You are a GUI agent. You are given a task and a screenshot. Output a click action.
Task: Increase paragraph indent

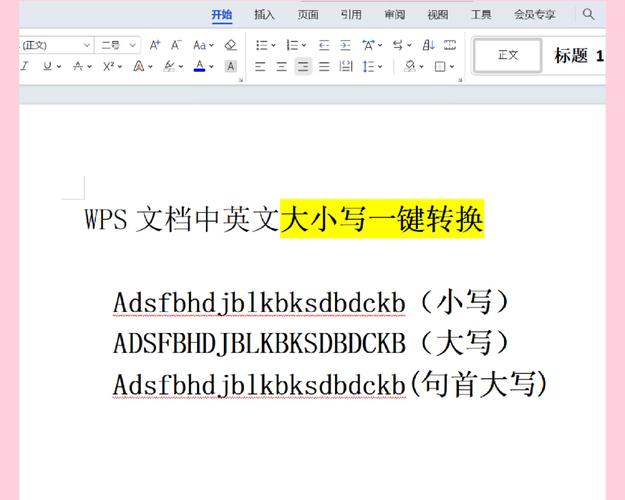(346, 45)
